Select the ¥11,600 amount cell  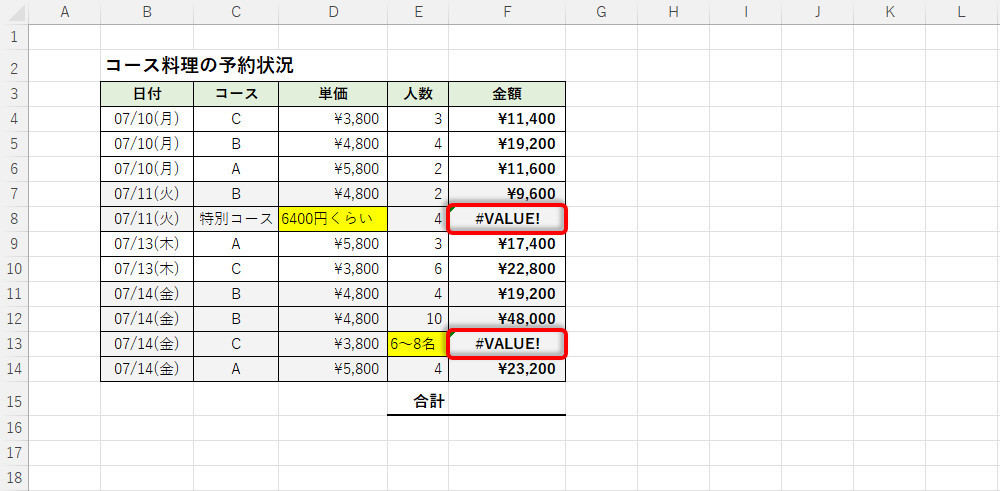[x=507, y=169]
